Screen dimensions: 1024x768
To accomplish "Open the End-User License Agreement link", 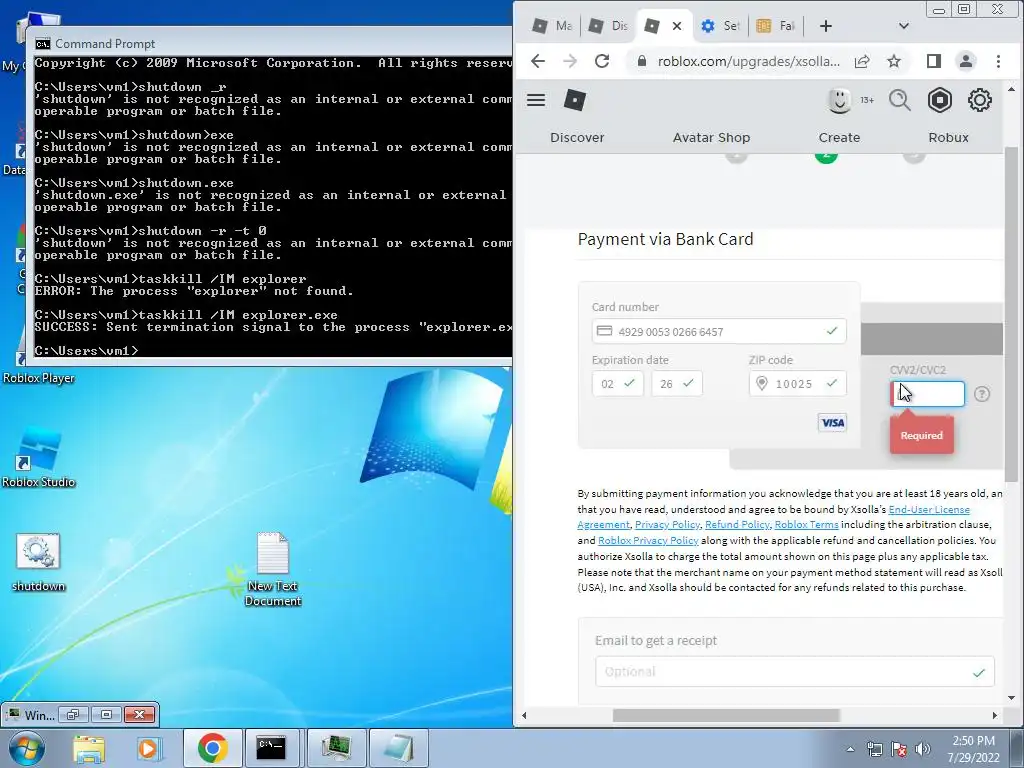I will click(x=929, y=509).
